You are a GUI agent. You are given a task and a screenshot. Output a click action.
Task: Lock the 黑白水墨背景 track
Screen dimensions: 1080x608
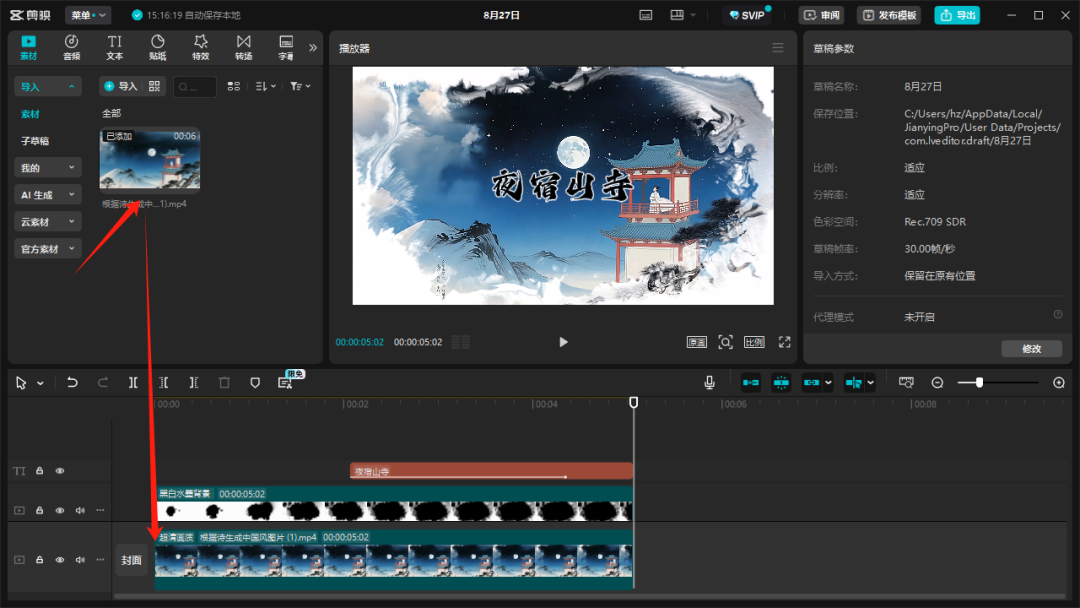tap(40, 510)
